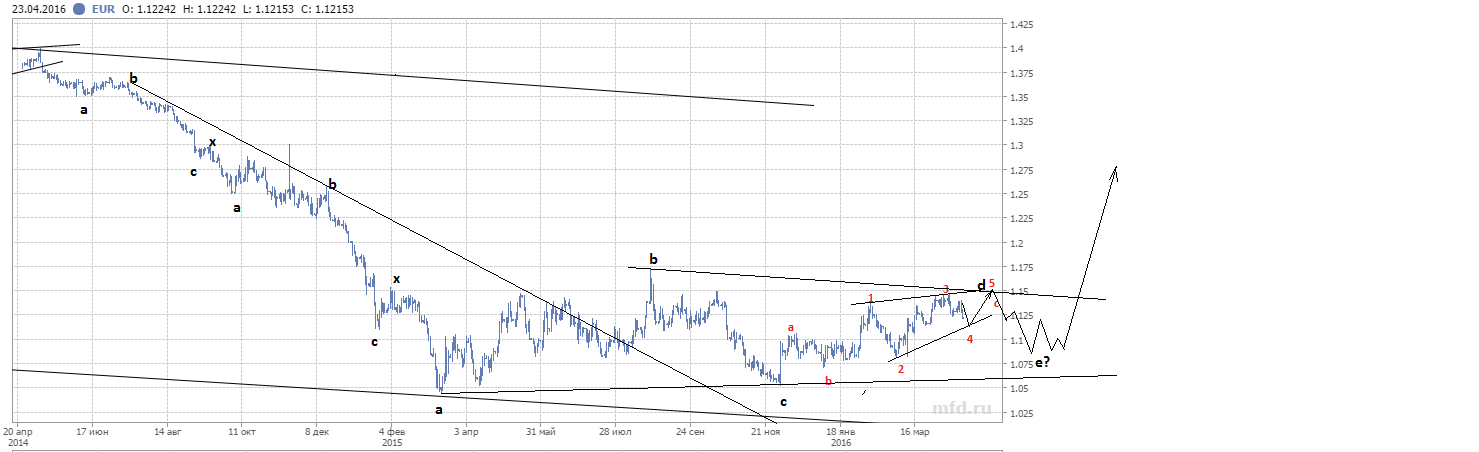1479x452 pixels.
Task: Click the red '4' wave marker
Action: pos(970,338)
